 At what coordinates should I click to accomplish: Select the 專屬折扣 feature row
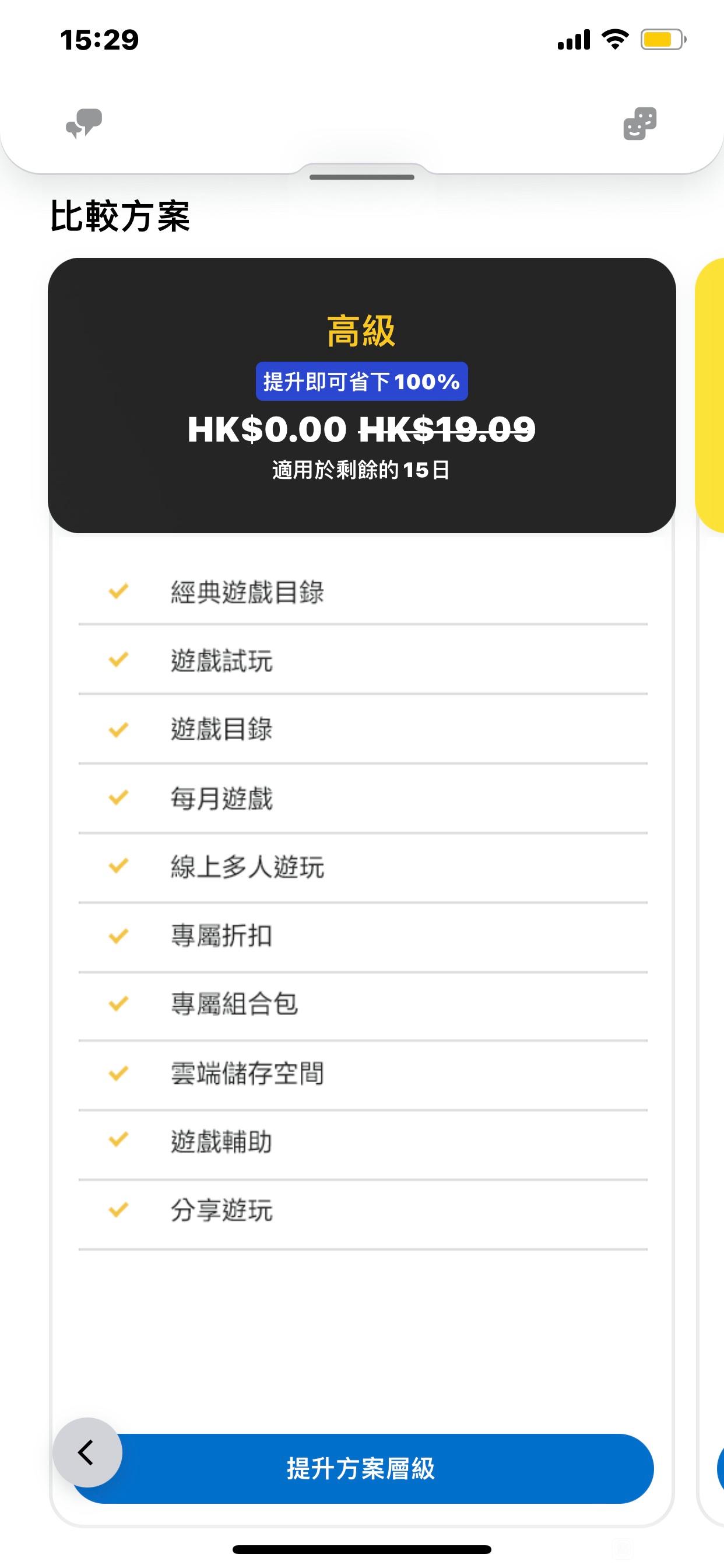363,936
